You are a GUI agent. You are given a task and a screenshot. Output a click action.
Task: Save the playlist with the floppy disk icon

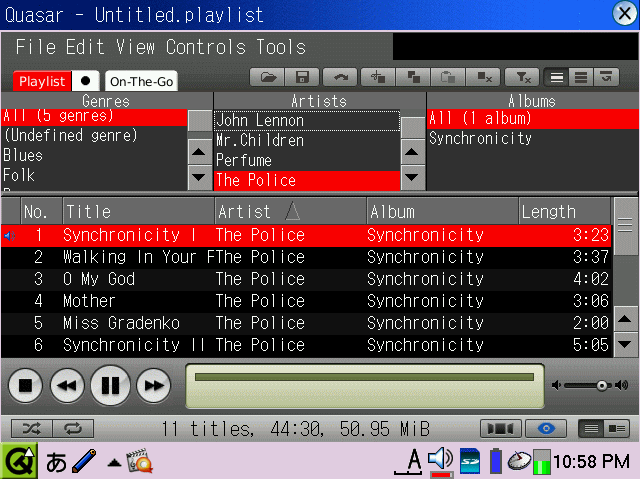(302, 77)
